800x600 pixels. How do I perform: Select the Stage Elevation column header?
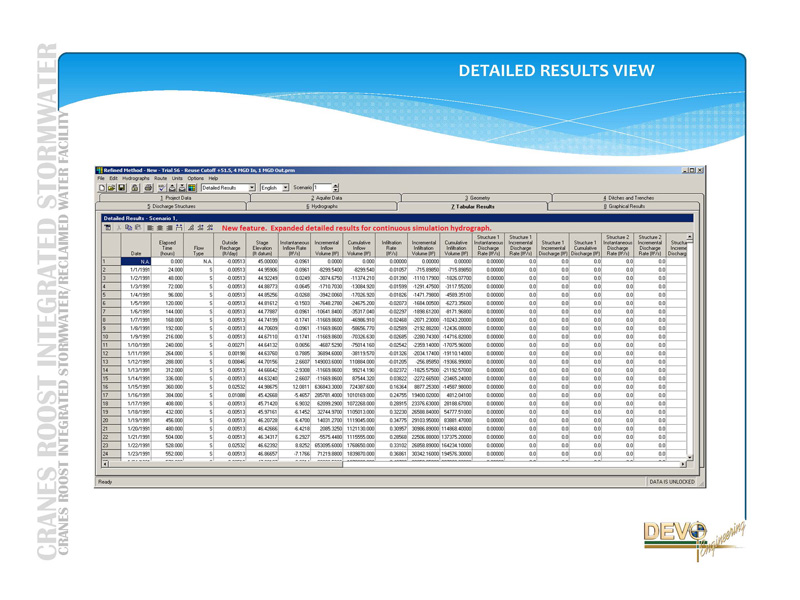coord(262,247)
